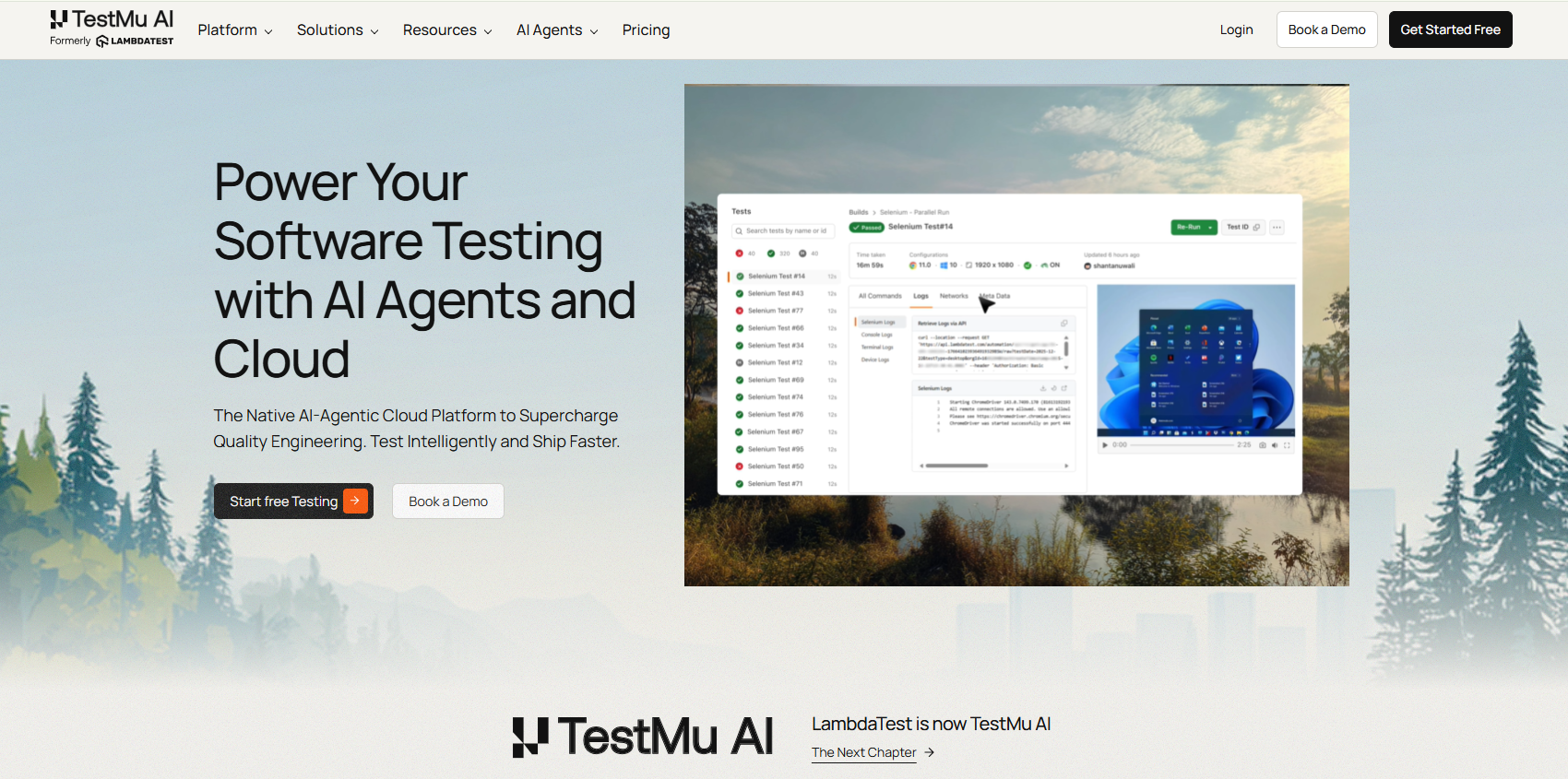The height and width of the screenshot is (779, 1568).
Task: Click the Login link
Action: tap(1236, 30)
